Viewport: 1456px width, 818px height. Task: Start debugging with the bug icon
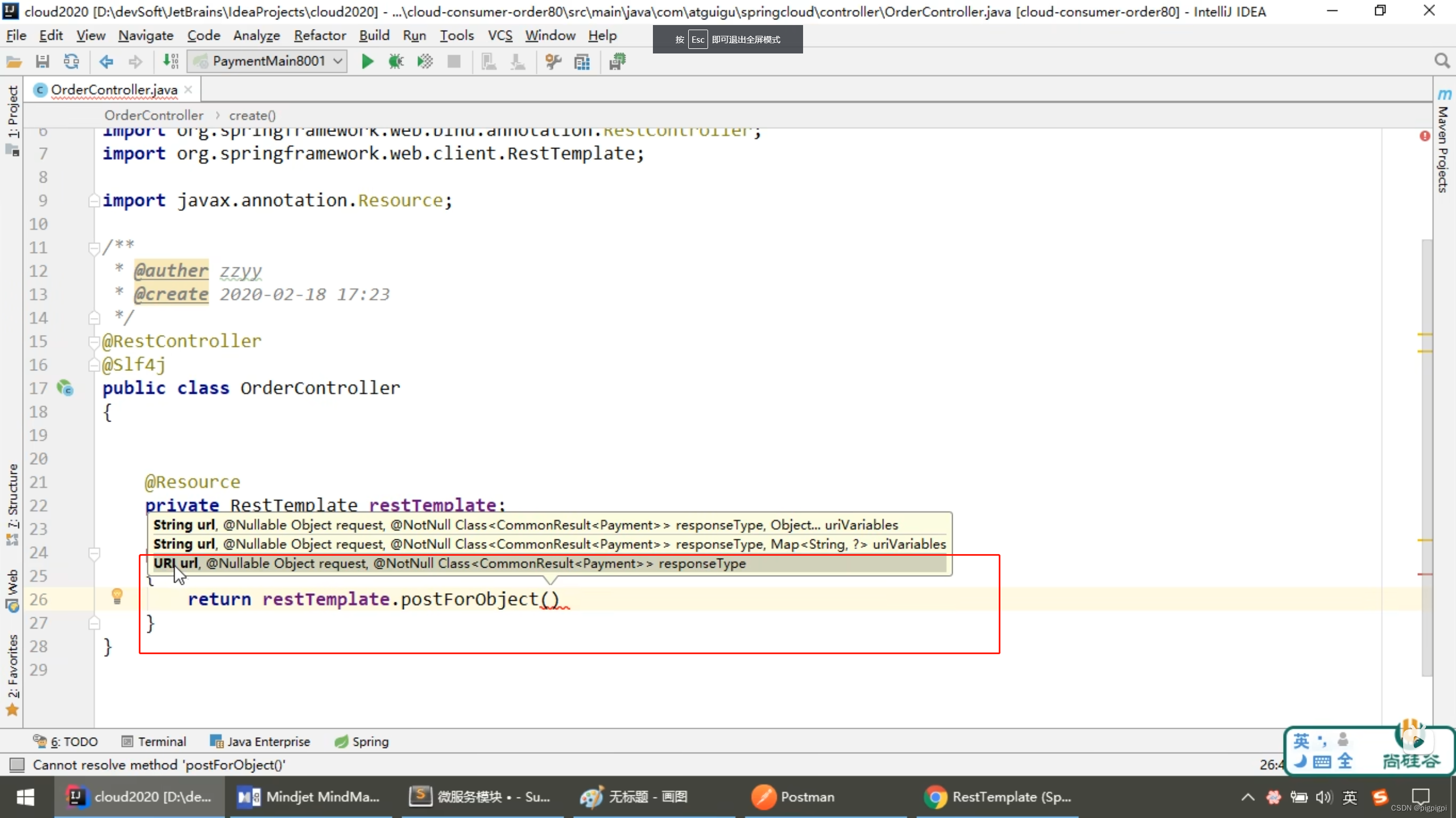click(396, 61)
